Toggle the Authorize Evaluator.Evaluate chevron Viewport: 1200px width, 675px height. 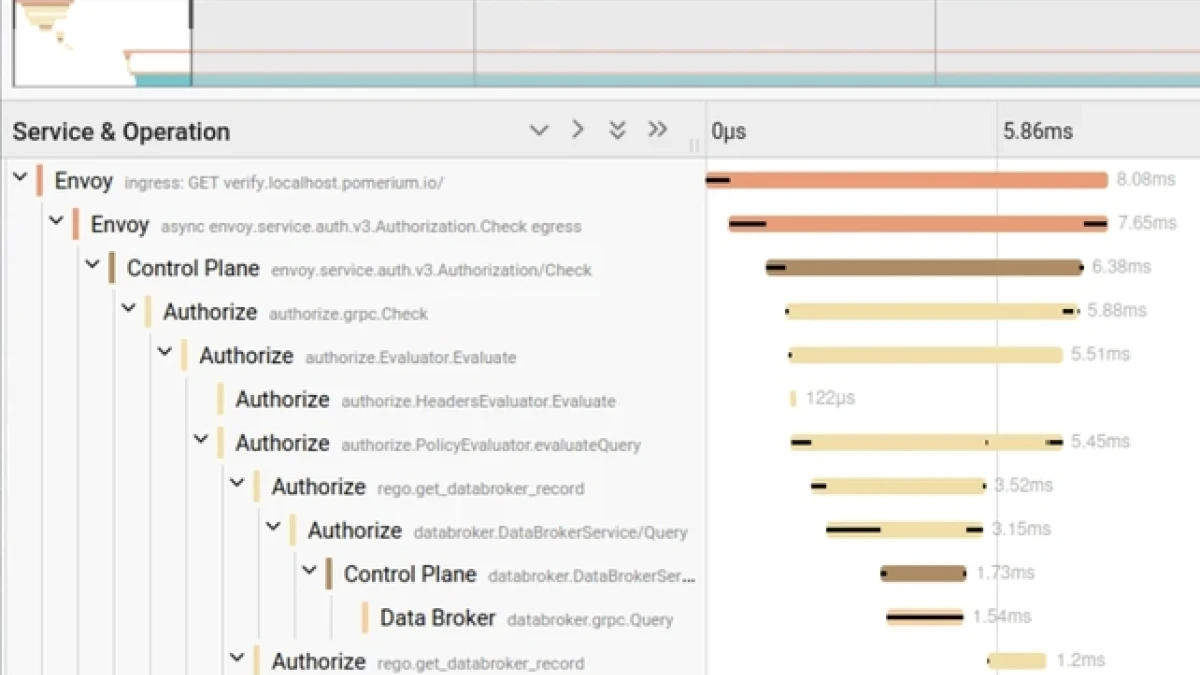(164, 352)
